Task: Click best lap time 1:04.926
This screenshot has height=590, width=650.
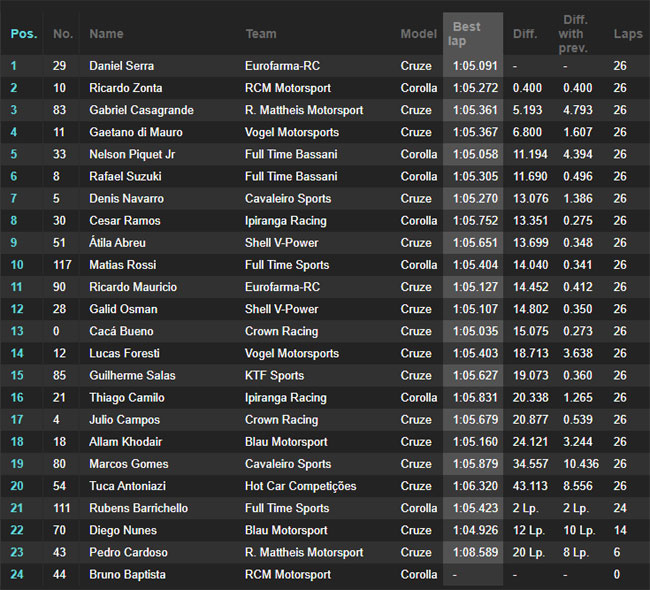Action: tap(475, 530)
